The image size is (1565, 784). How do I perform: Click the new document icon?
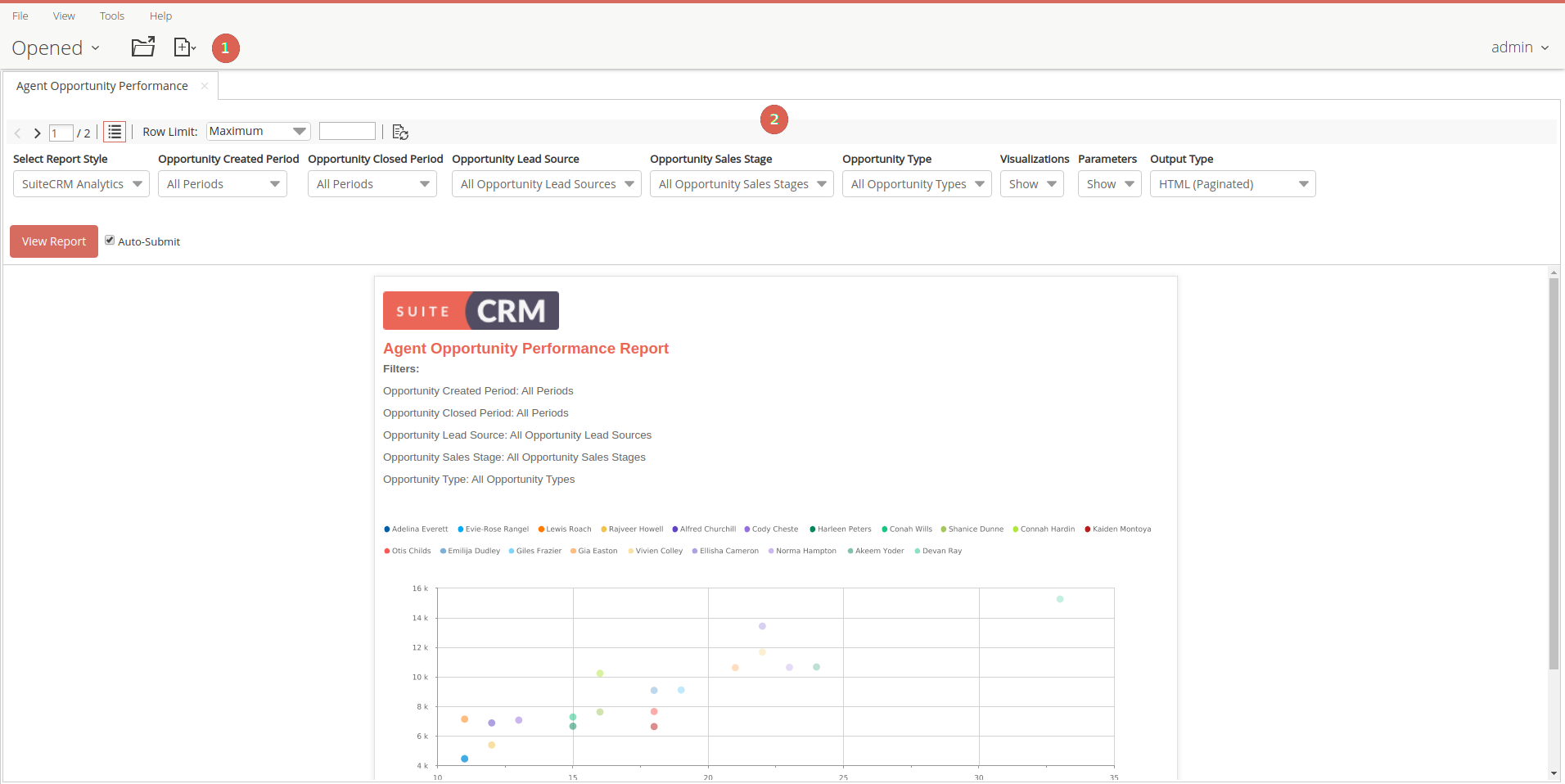coord(184,47)
